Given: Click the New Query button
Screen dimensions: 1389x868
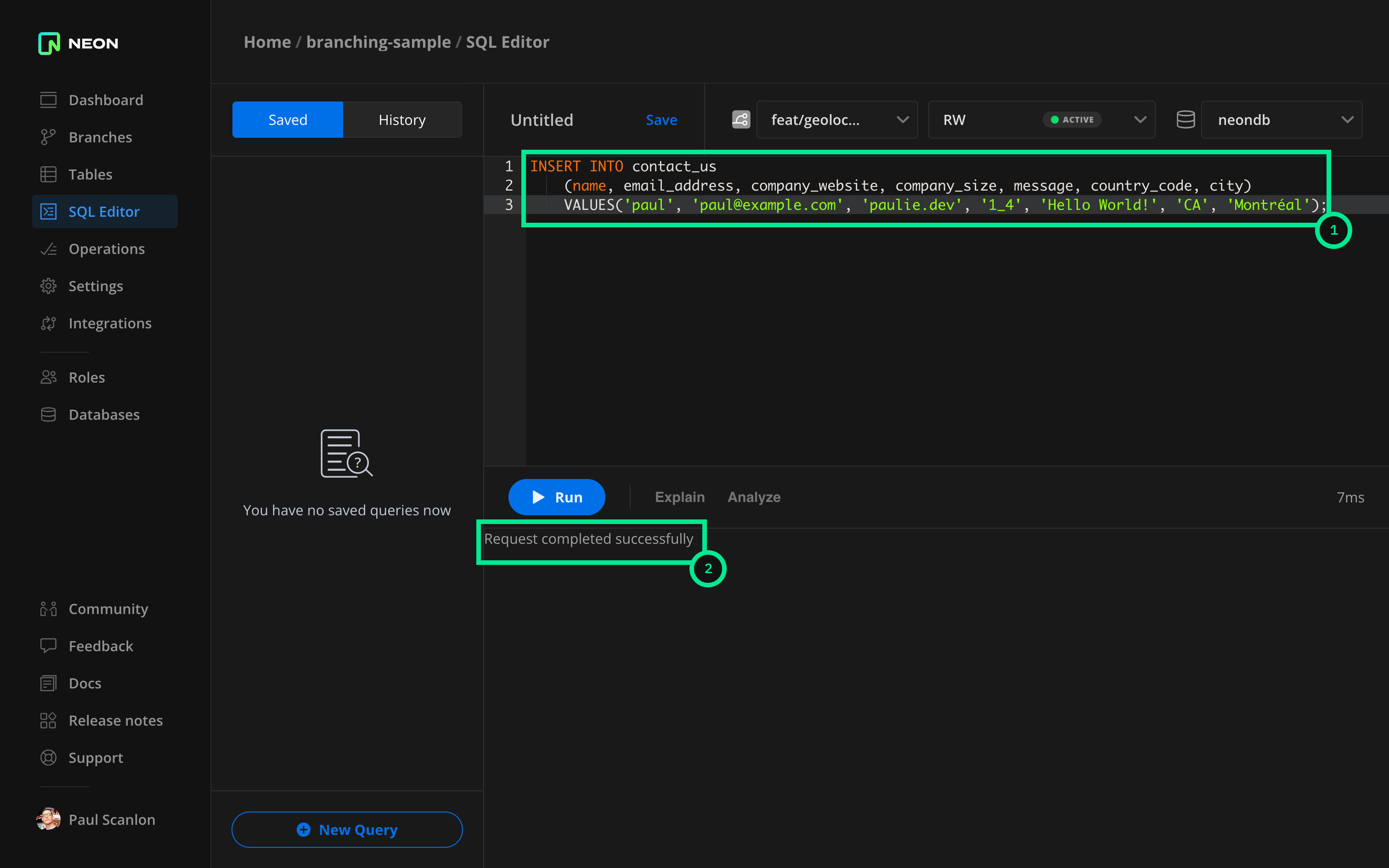Looking at the screenshot, I should tap(347, 829).
